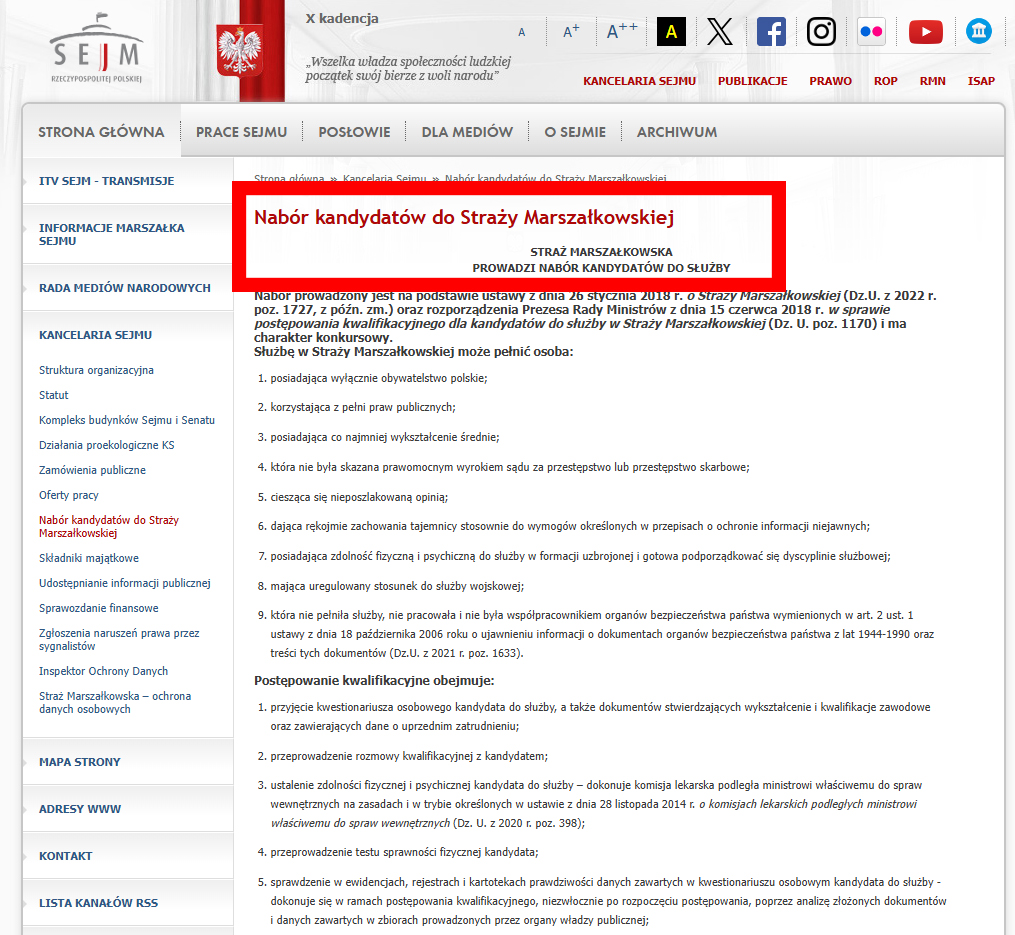This screenshot has width=1015, height=935.
Task: Open the Sejm YouTube channel
Action: tap(924, 31)
